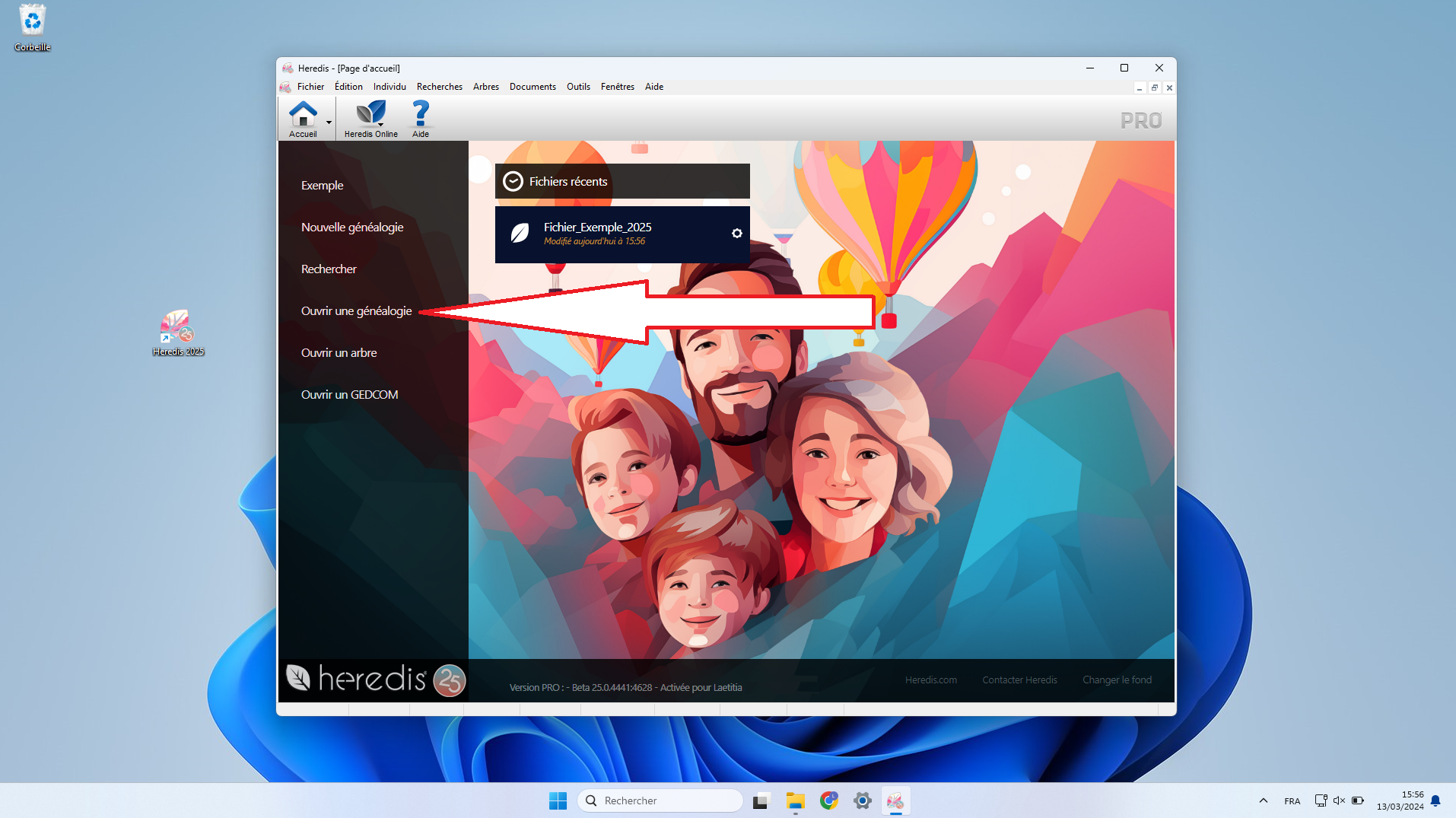Open Corbeille recycle bin on desktop
Viewport: 1456px width, 818px height.
pyautogui.click(x=32, y=21)
